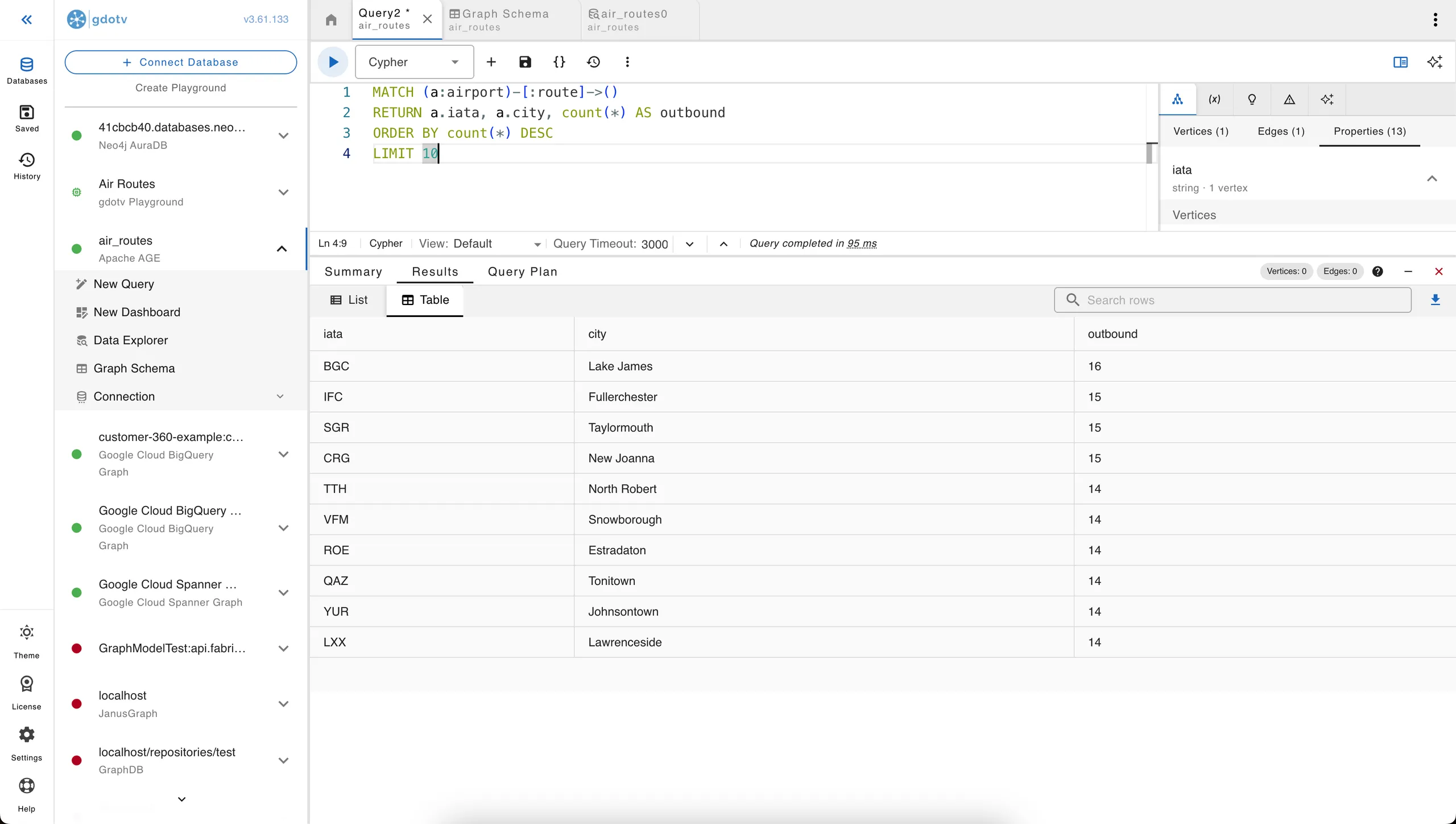The height and width of the screenshot is (824, 1456).
Task: Run the Cypher query with play button
Action: pos(333,62)
